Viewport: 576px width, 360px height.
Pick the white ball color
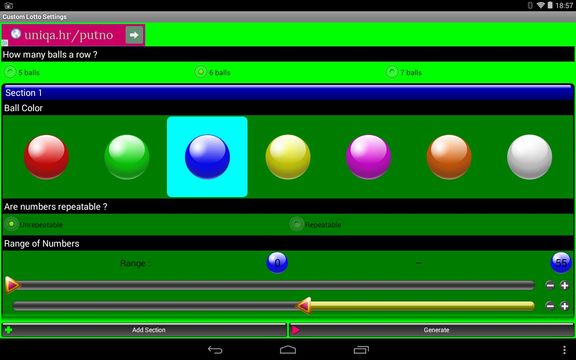coord(529,157)
